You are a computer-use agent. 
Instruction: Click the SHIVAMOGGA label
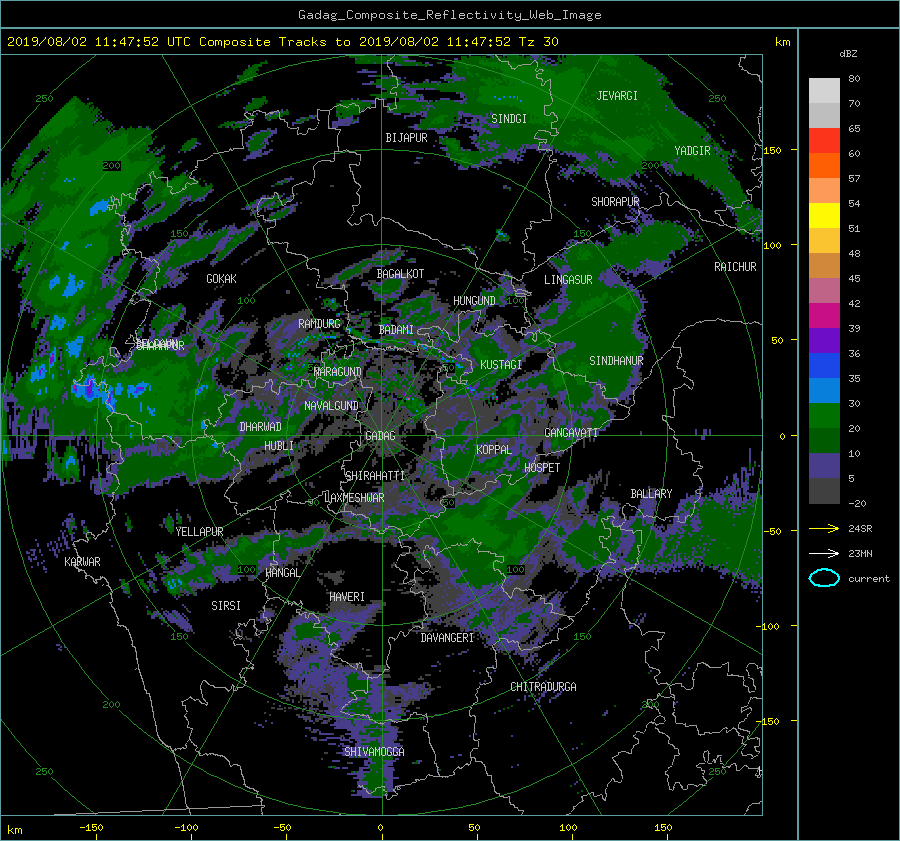(374, 752)
